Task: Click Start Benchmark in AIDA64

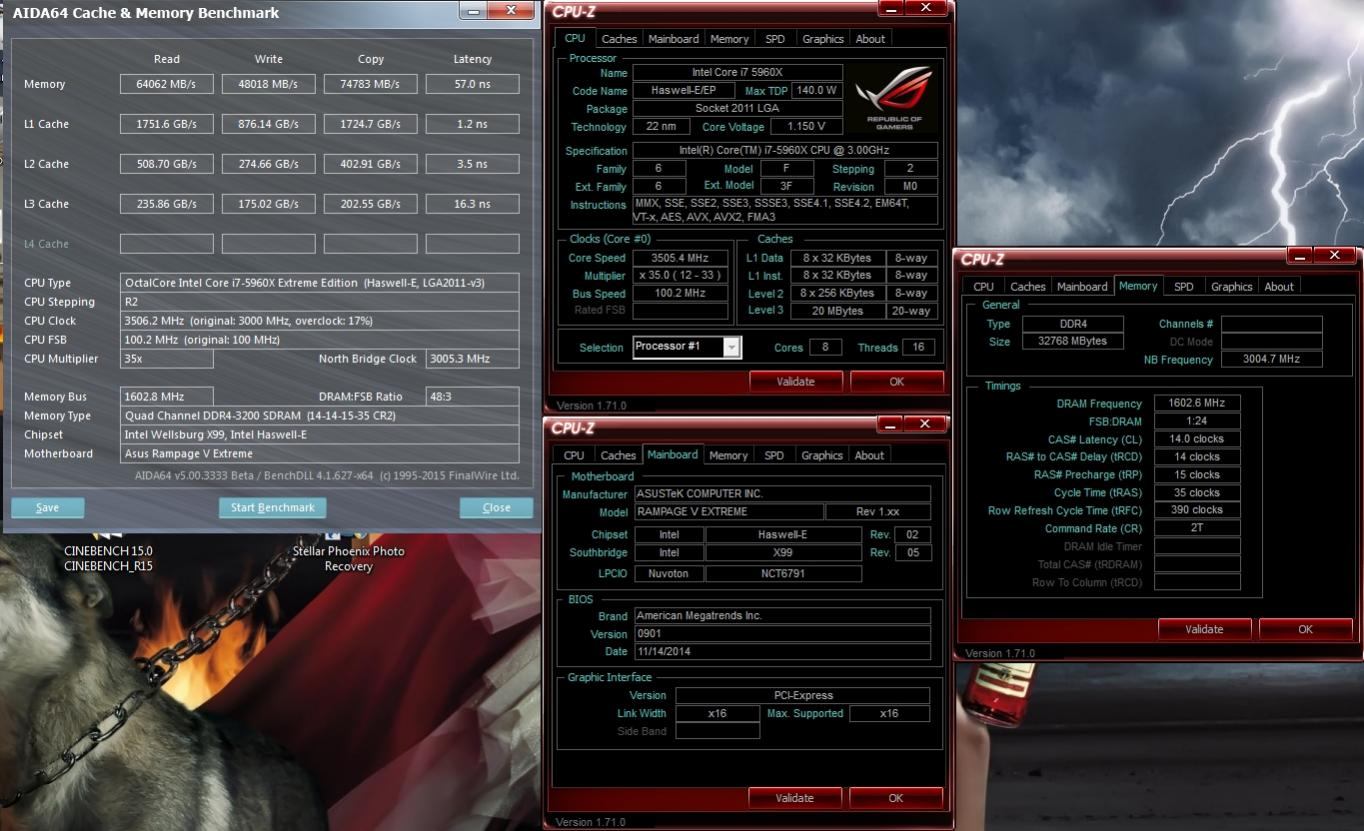Action: (272, 507)
